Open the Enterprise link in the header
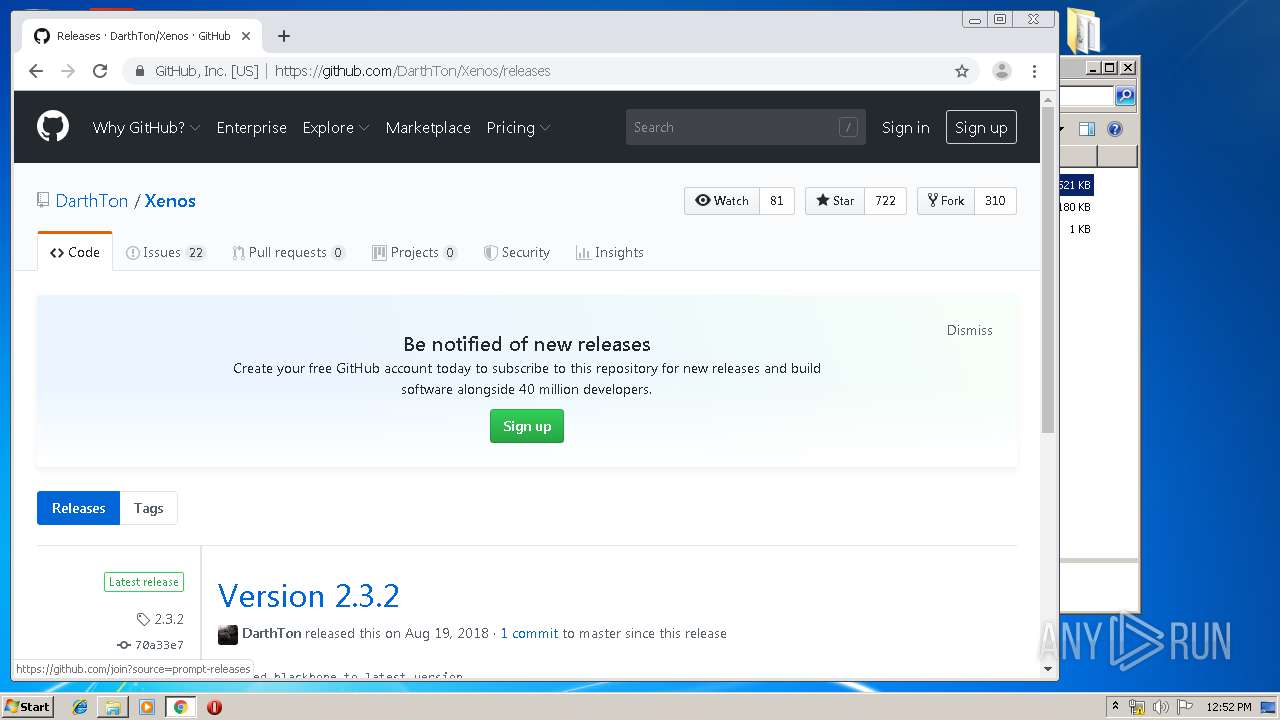The image size is (1280, 720). click(x=251, y=128)
